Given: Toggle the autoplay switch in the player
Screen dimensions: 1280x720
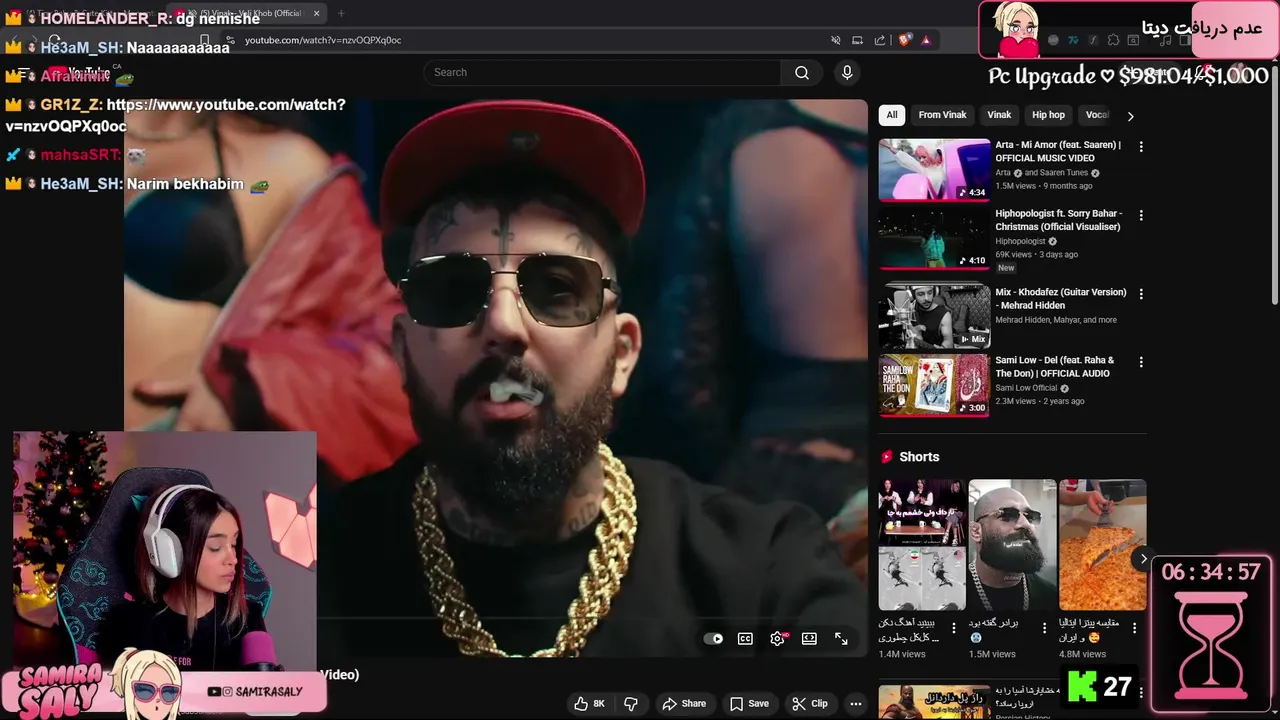Looking at the screenshot, I should pyautogui.click(x=713, y=639).
